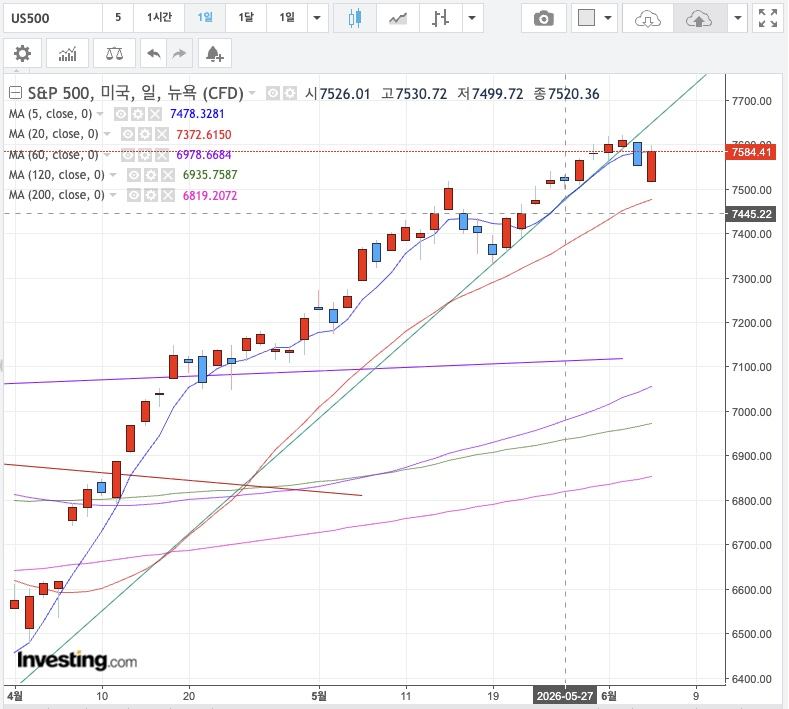Click the MA 20 value 7372.6150

pyautogui.click(x=204, y=135)
